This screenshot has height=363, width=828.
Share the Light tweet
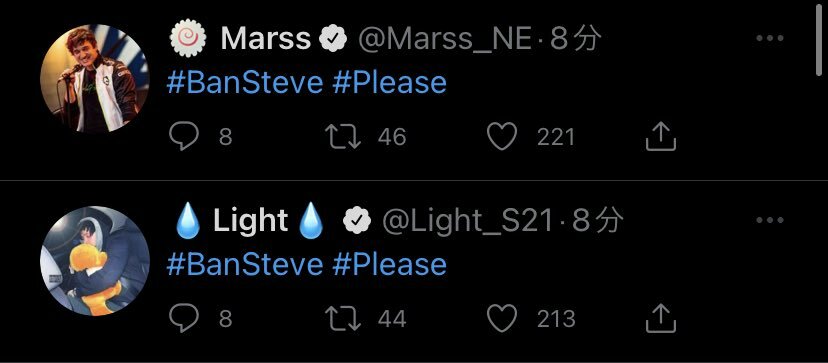(x=661, y=318)
